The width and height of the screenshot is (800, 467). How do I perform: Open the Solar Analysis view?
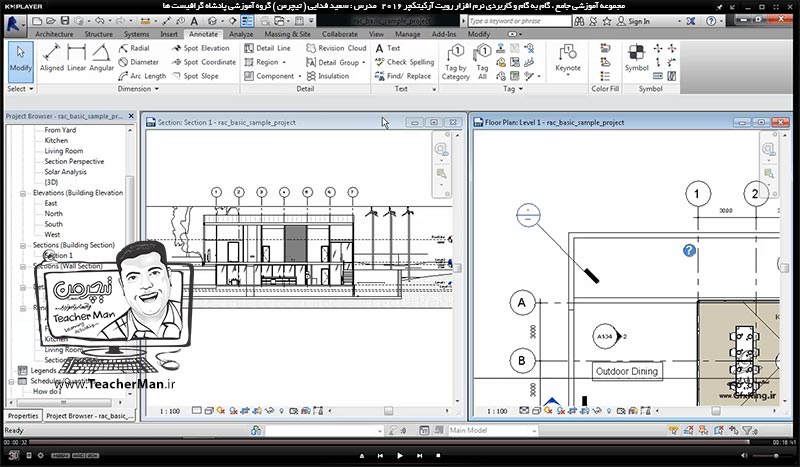click(x=65, y=172)
